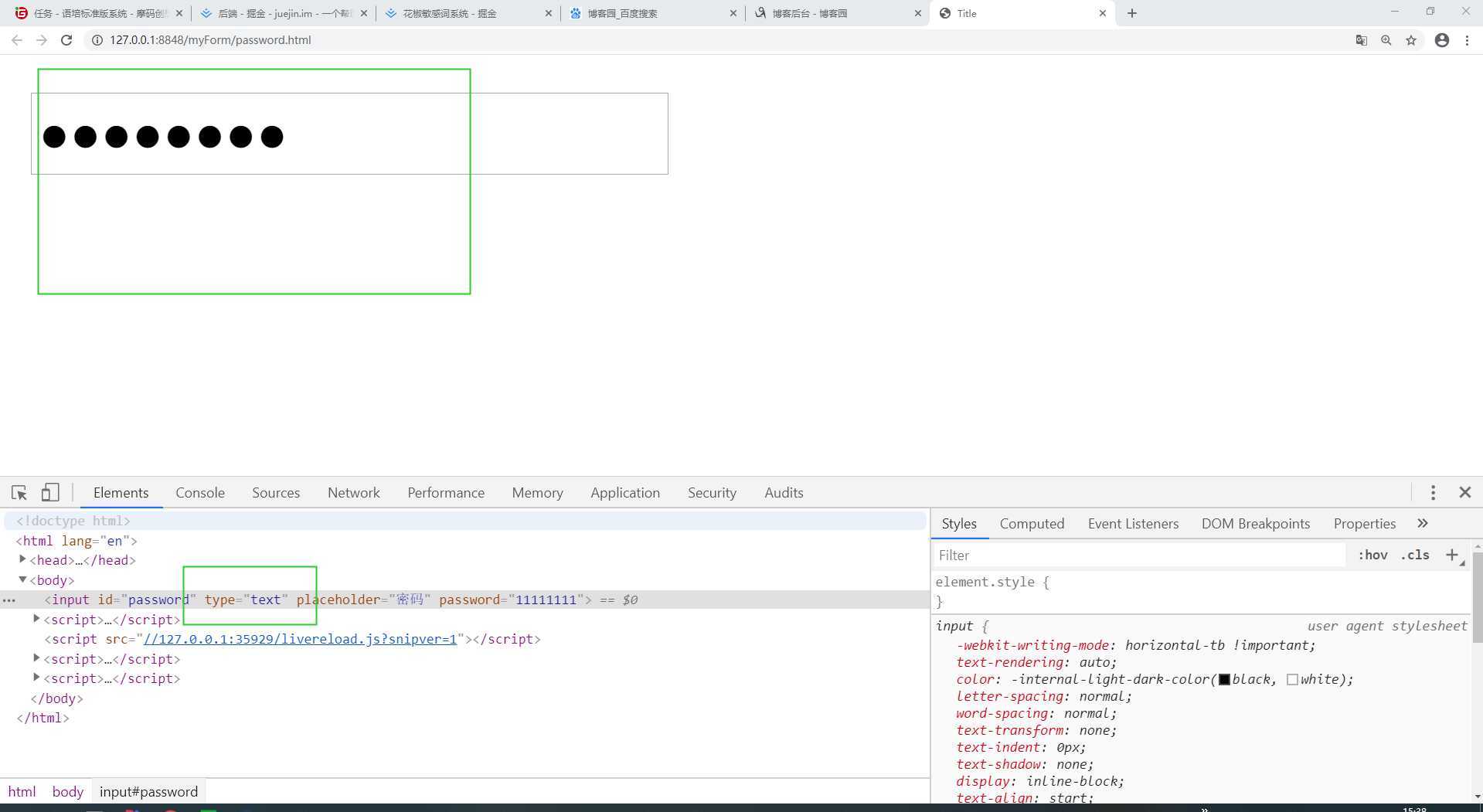
Task: Expand the script node after the livereload script
Action: 36,658
